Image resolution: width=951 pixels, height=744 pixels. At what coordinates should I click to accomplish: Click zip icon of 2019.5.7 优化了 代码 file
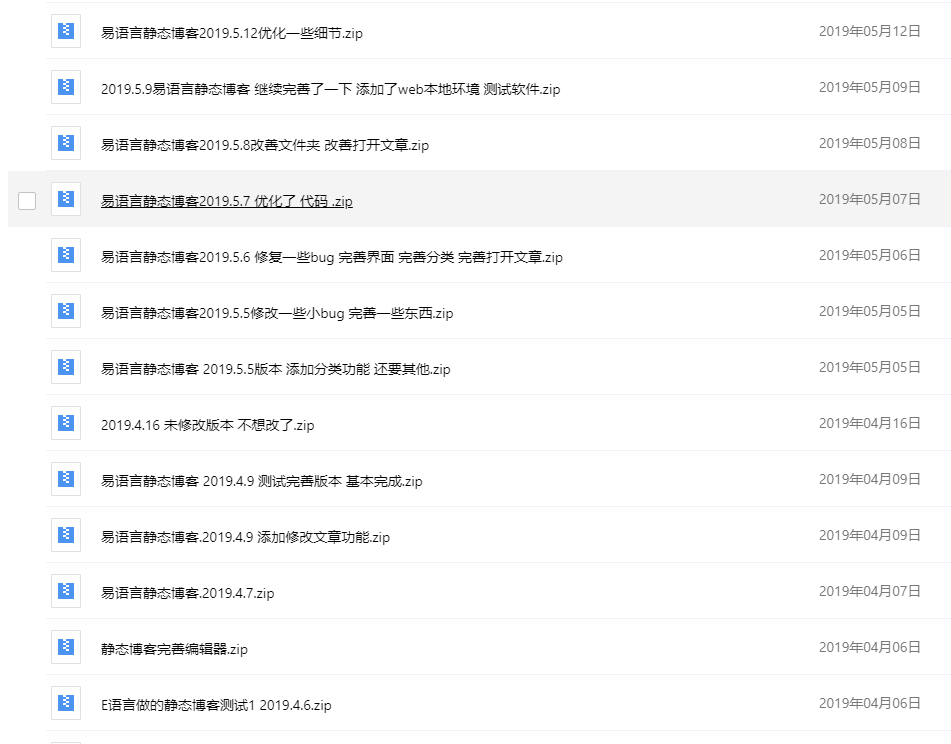(66, 199)
